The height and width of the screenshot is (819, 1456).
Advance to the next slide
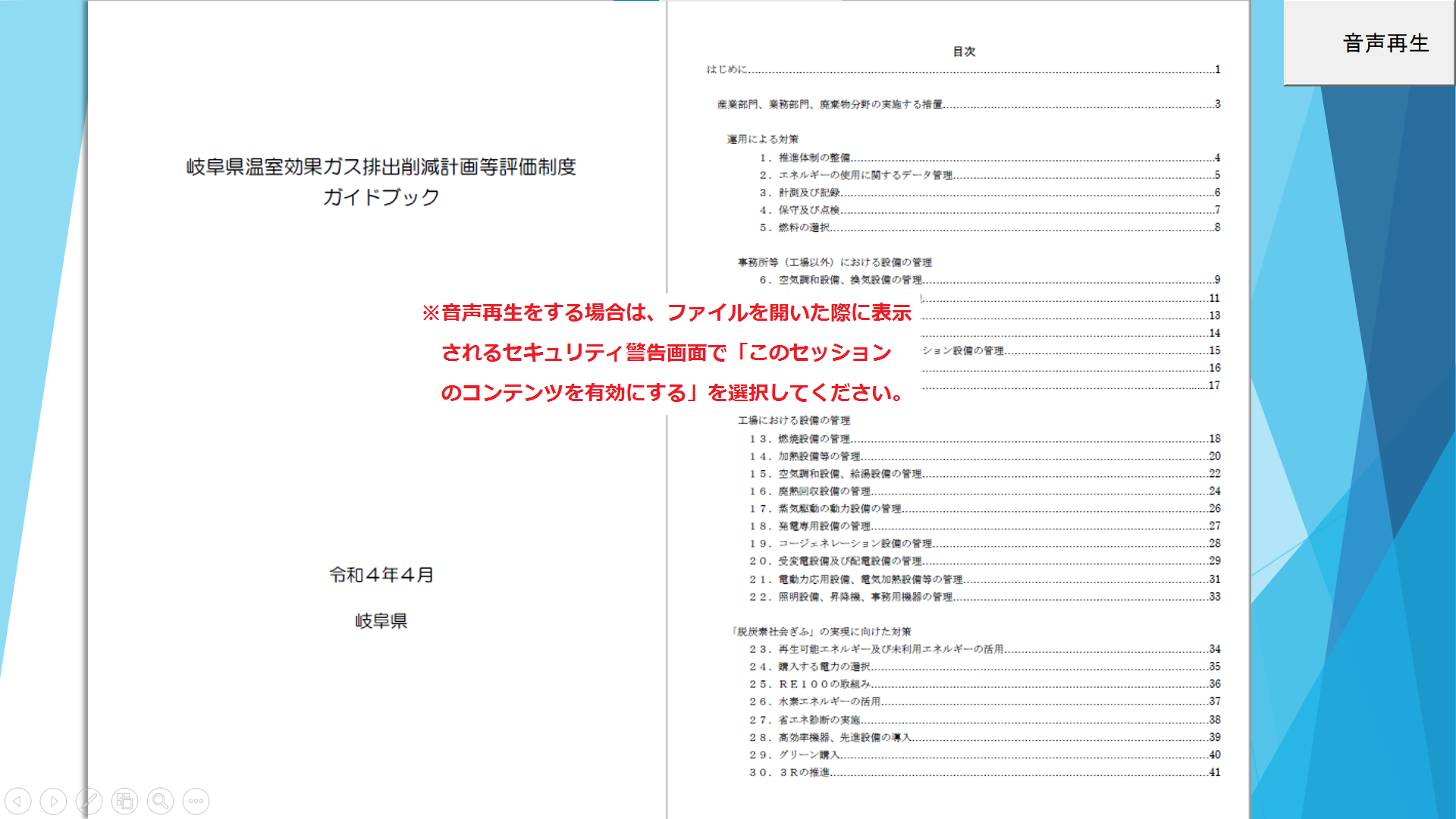point(53,800)
